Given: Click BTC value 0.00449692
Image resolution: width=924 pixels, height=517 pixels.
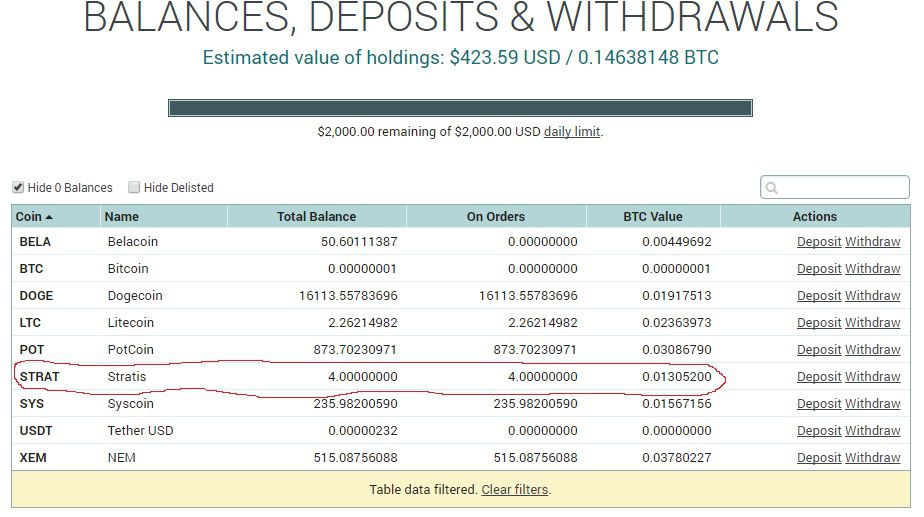Looking at the screenshot, I should [x=676, y=242].
